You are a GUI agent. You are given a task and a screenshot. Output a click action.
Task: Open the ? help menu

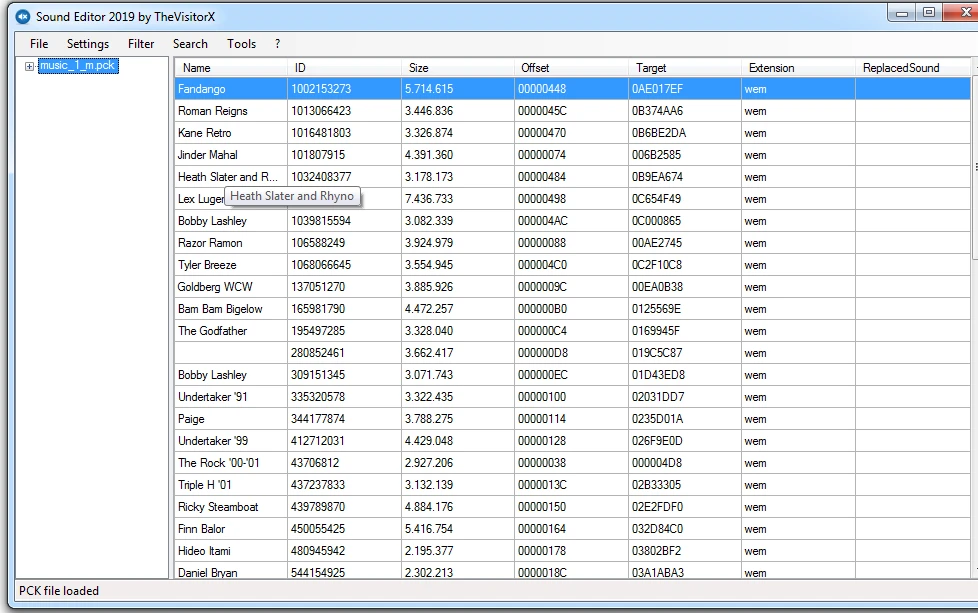coord(277,44)
